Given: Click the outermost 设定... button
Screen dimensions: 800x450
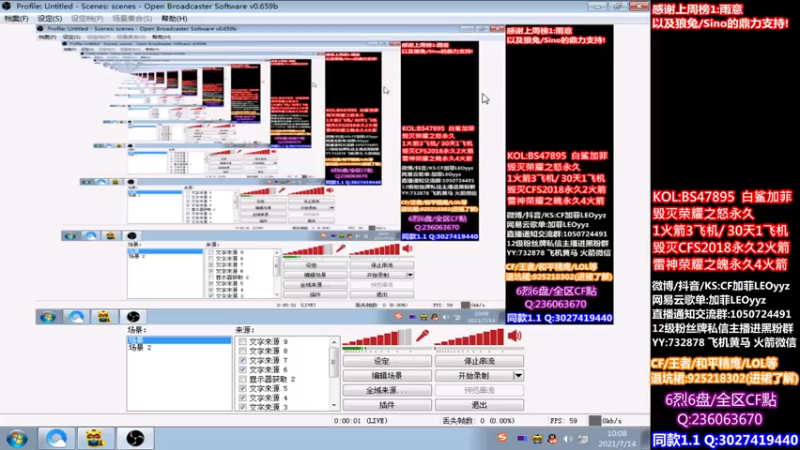Looking at the screenshot, I should (387, 361).
